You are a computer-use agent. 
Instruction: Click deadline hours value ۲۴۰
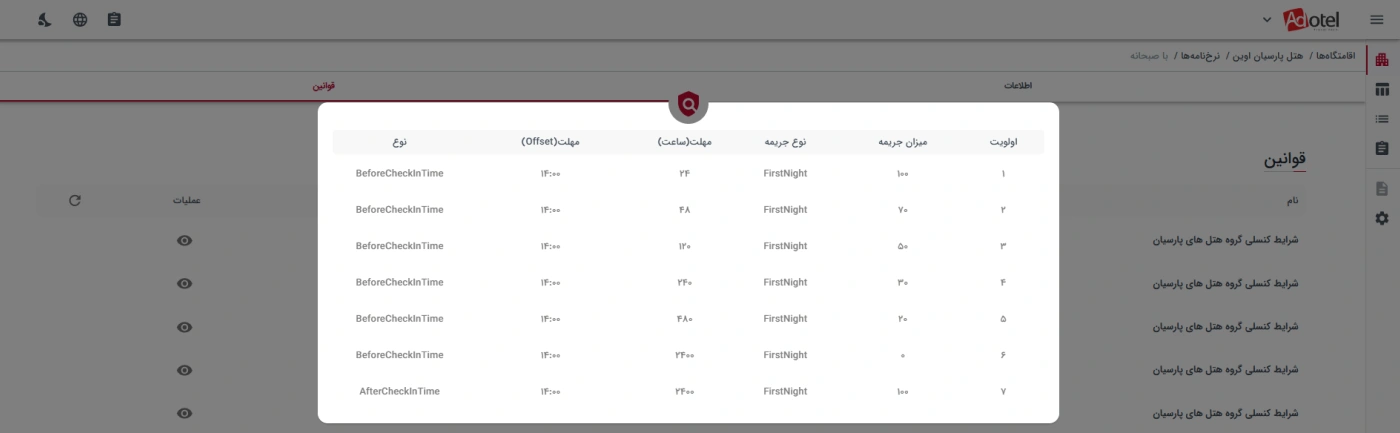coord(684,282)
